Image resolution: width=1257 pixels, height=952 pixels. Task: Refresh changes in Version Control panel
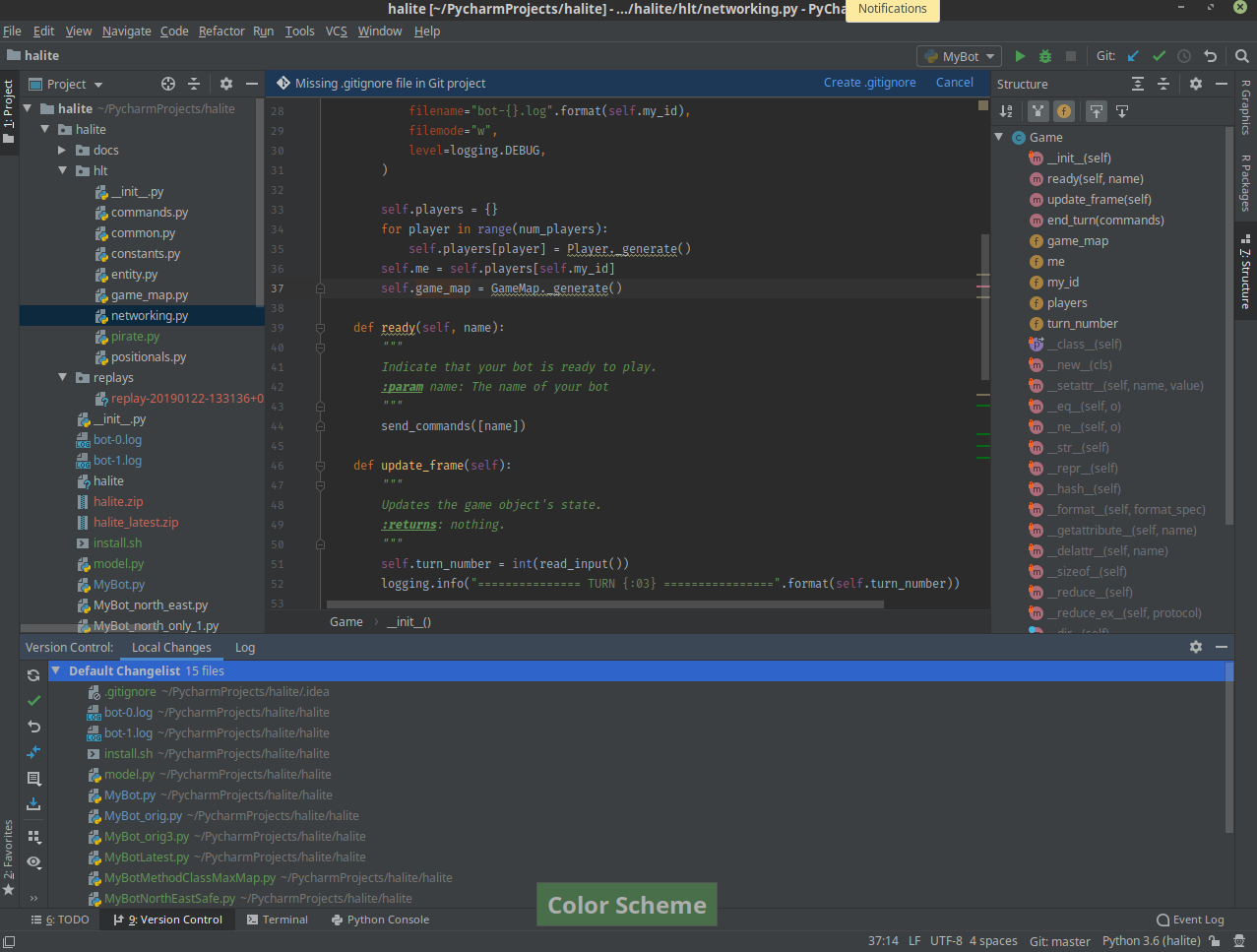[32, 675]
